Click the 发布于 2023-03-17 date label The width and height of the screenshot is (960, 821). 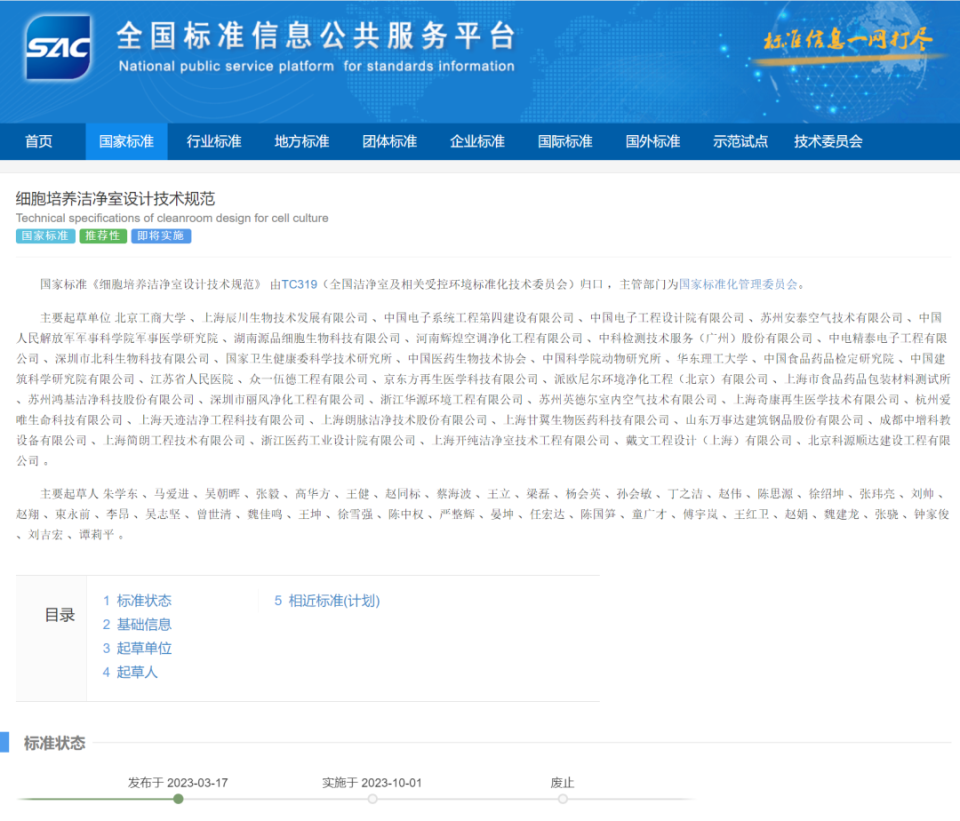(178, 783)
